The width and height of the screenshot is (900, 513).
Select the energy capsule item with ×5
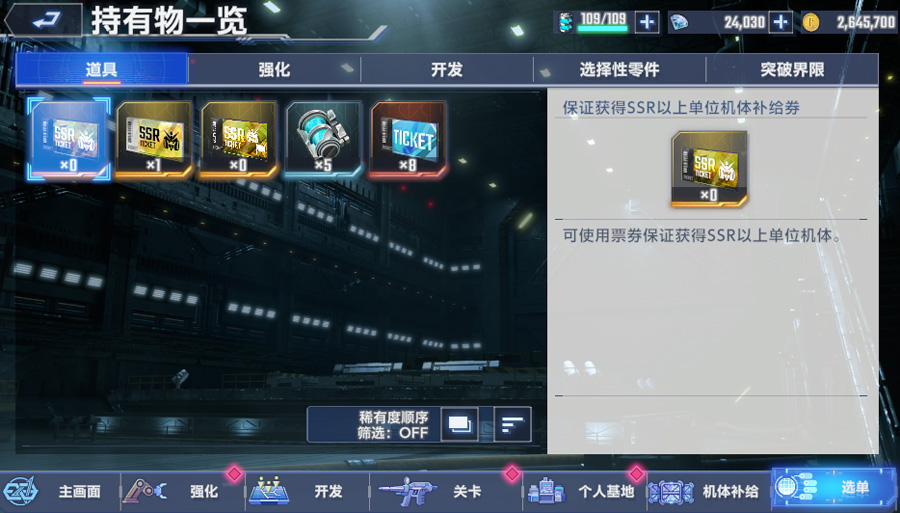323,138
